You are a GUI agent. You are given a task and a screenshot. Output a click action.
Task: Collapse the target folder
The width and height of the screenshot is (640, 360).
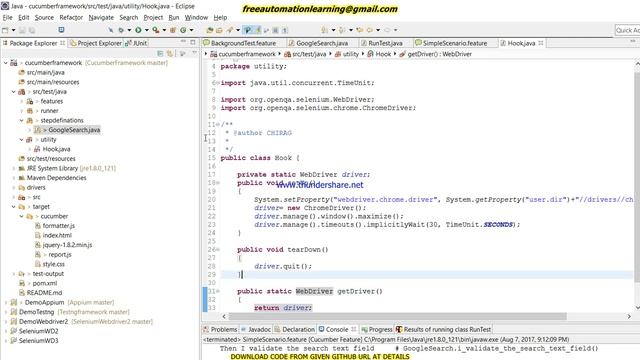point(13,207)
